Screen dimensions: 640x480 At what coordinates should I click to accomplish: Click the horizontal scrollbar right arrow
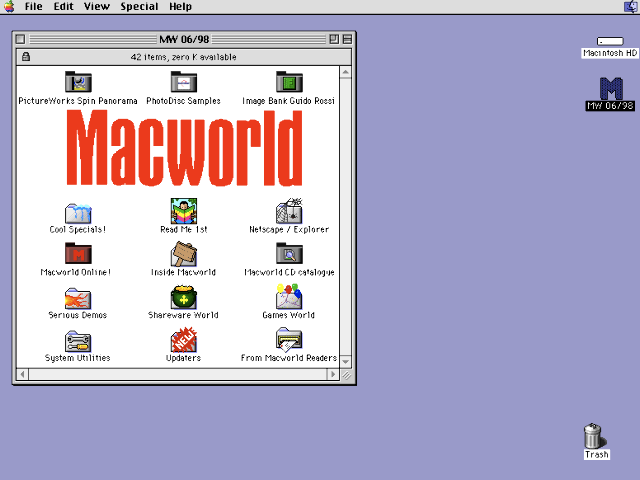click(333, 374)
